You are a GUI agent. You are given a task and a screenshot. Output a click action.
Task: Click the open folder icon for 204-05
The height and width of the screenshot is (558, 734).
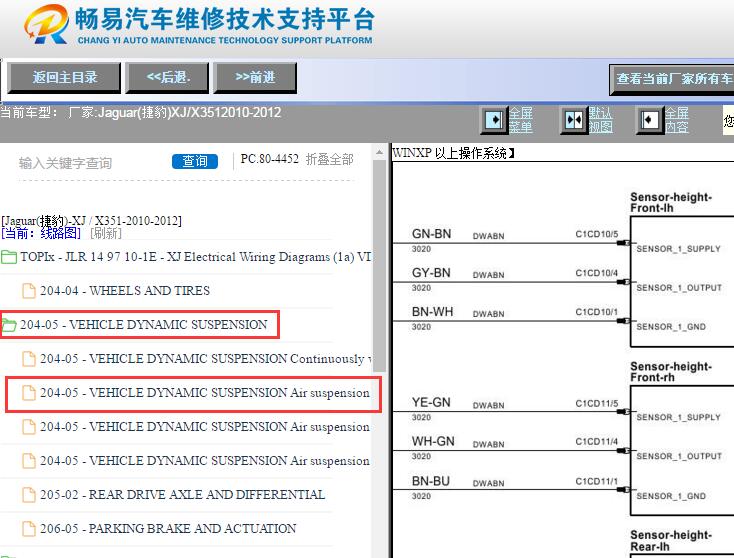tap(9, 324)
